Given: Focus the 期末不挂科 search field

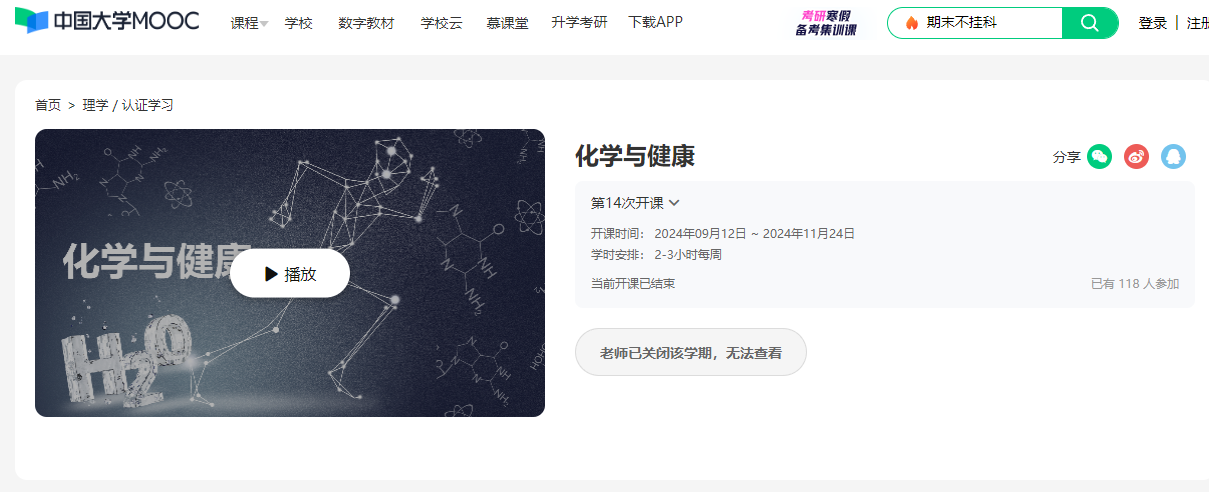Looking at the screenshot, I should pyautogui.click(x=990, y=23).
